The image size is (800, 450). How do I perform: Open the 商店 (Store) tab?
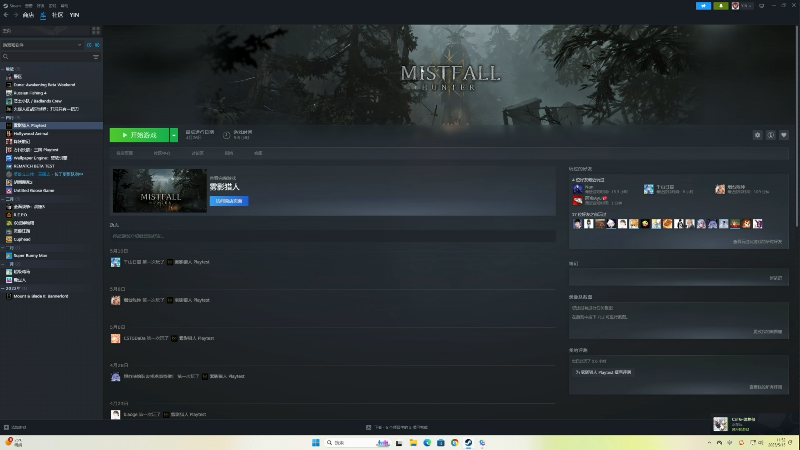tap(28, 15)
